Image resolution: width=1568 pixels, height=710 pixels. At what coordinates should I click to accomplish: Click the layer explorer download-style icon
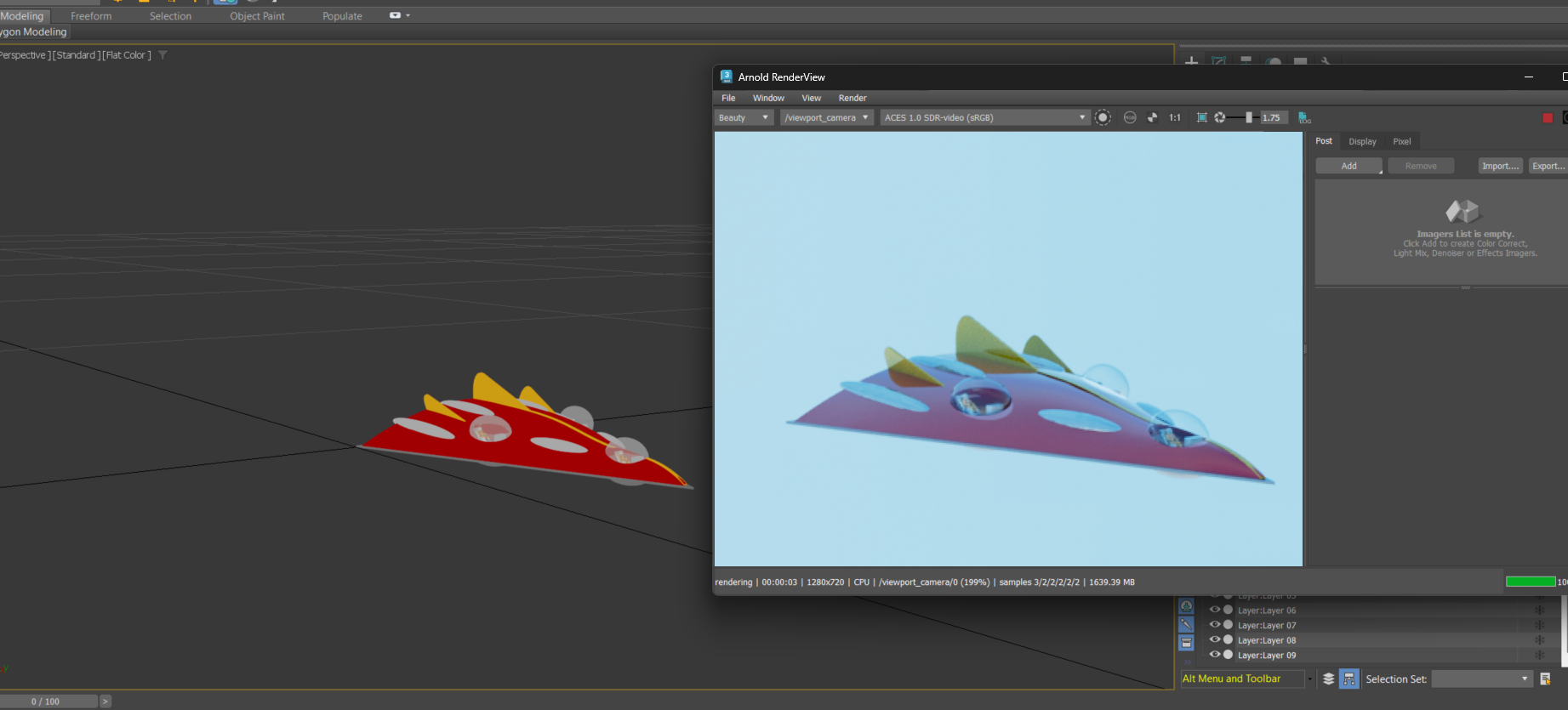[x=1186, y=606]
